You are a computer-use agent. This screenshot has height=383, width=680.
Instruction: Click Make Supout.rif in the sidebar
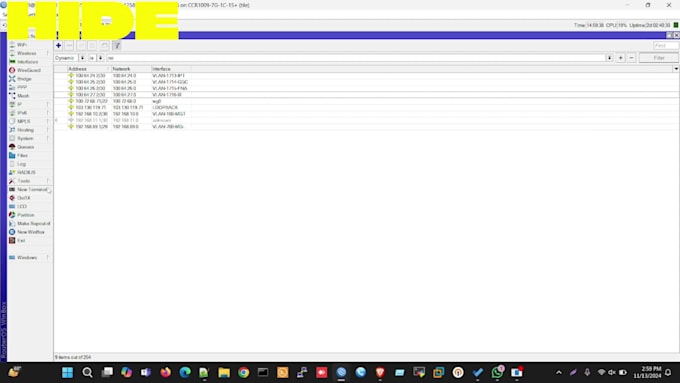point(33,223)
